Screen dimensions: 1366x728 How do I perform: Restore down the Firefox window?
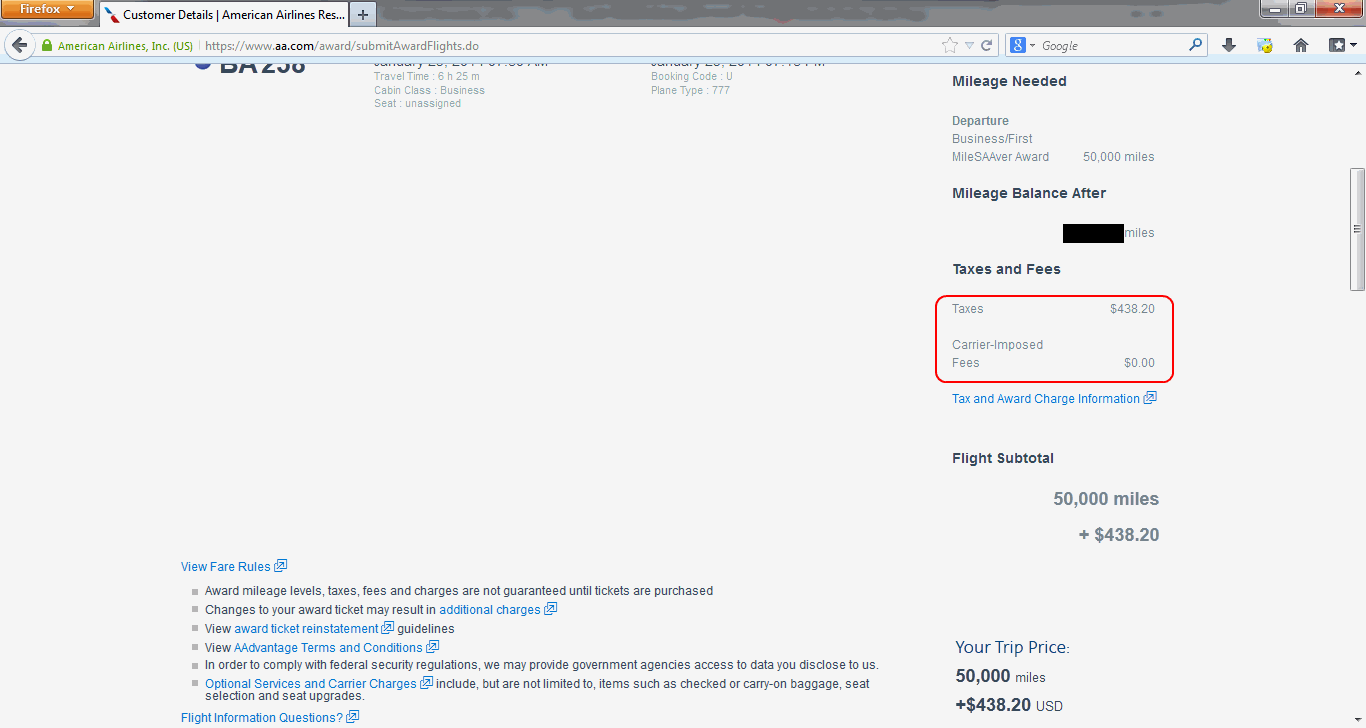pos(1301,9)
